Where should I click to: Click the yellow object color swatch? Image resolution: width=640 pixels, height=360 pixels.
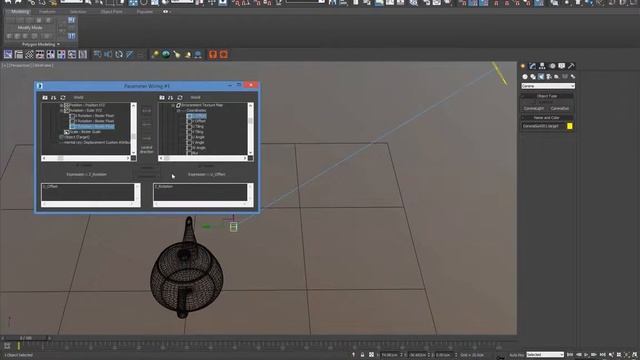pyautogui.click(x=570, y=126)
